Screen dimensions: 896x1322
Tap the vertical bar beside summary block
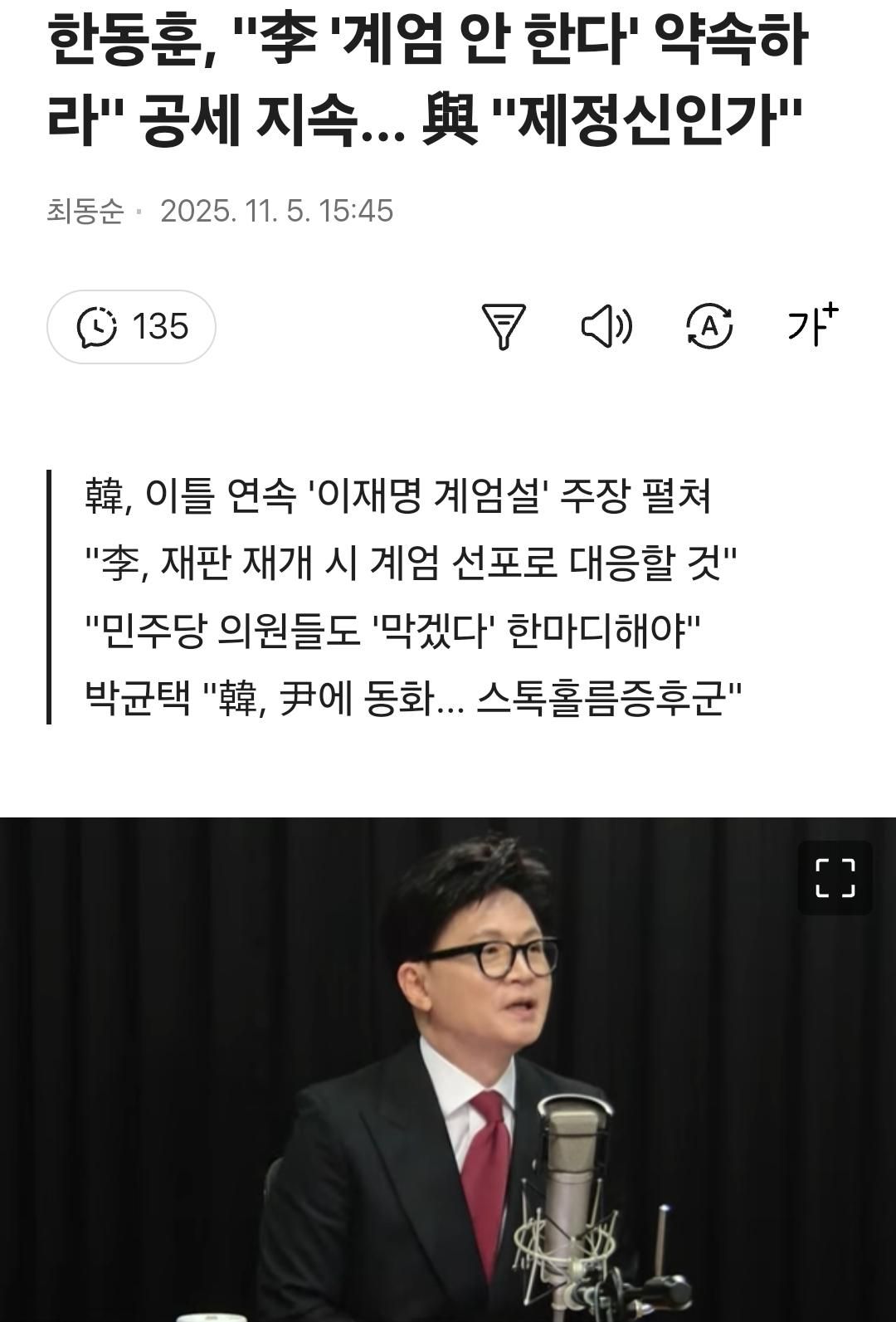[49, 597]
